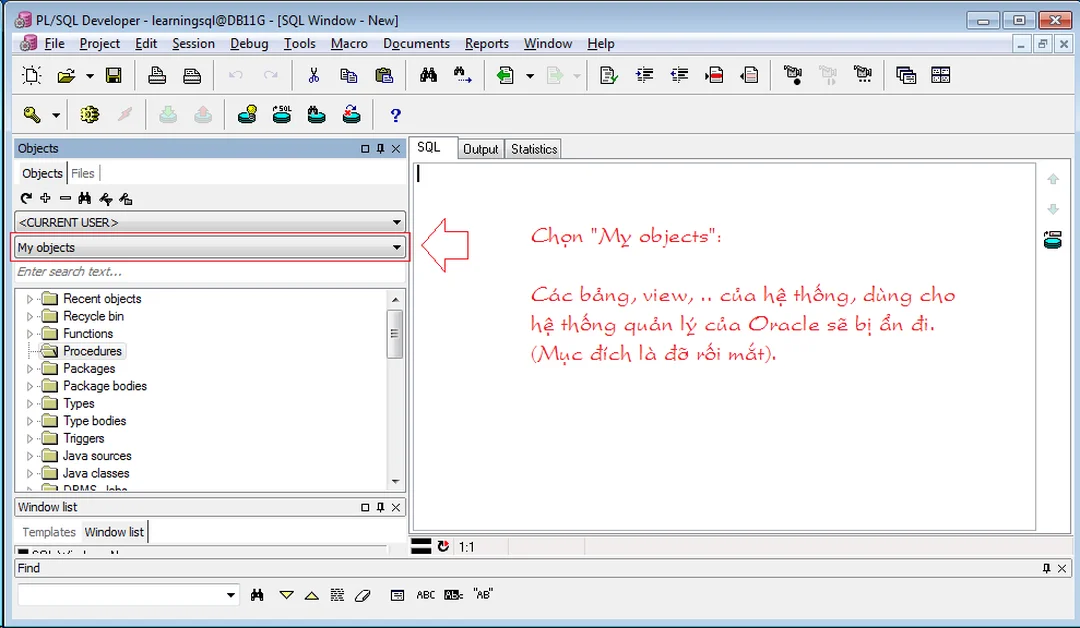This screenshot has width=1080, height=628.
Task: Click the eraser clear highlights icon in Find bar
Action: pos(362,596)
